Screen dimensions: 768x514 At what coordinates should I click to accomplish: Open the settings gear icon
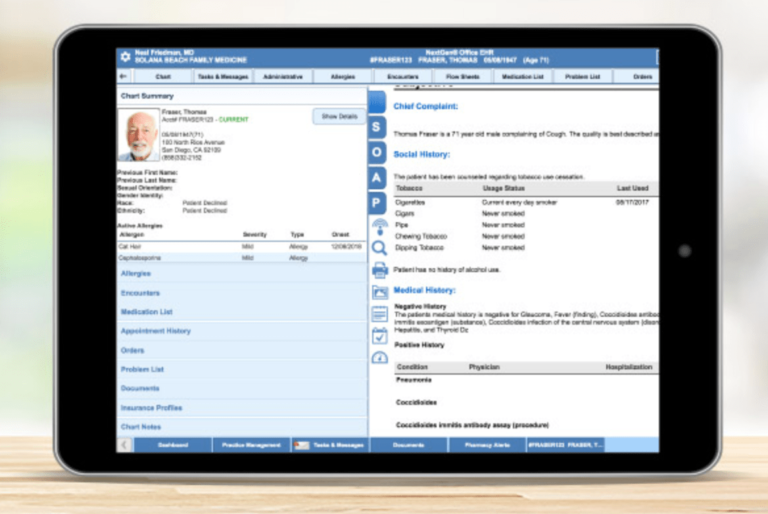[x=125, y=57]
